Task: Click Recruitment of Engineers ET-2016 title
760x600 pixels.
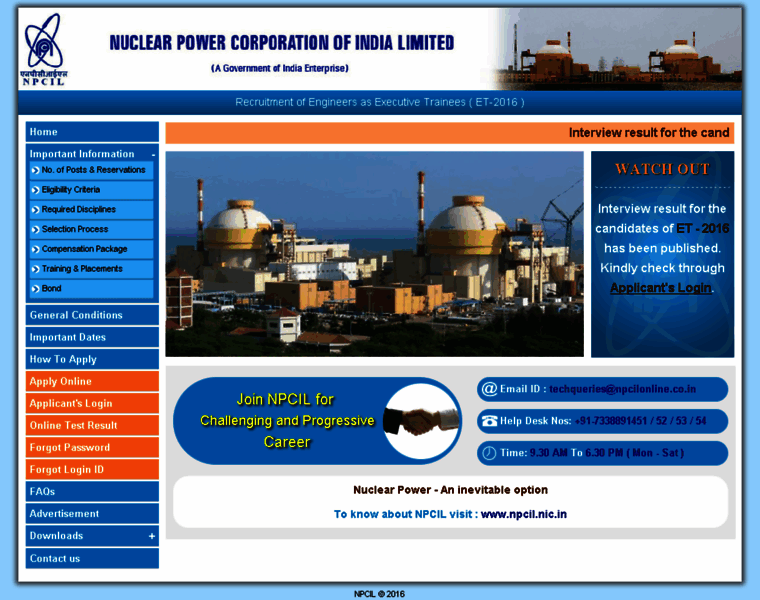Action: [380, 102]
